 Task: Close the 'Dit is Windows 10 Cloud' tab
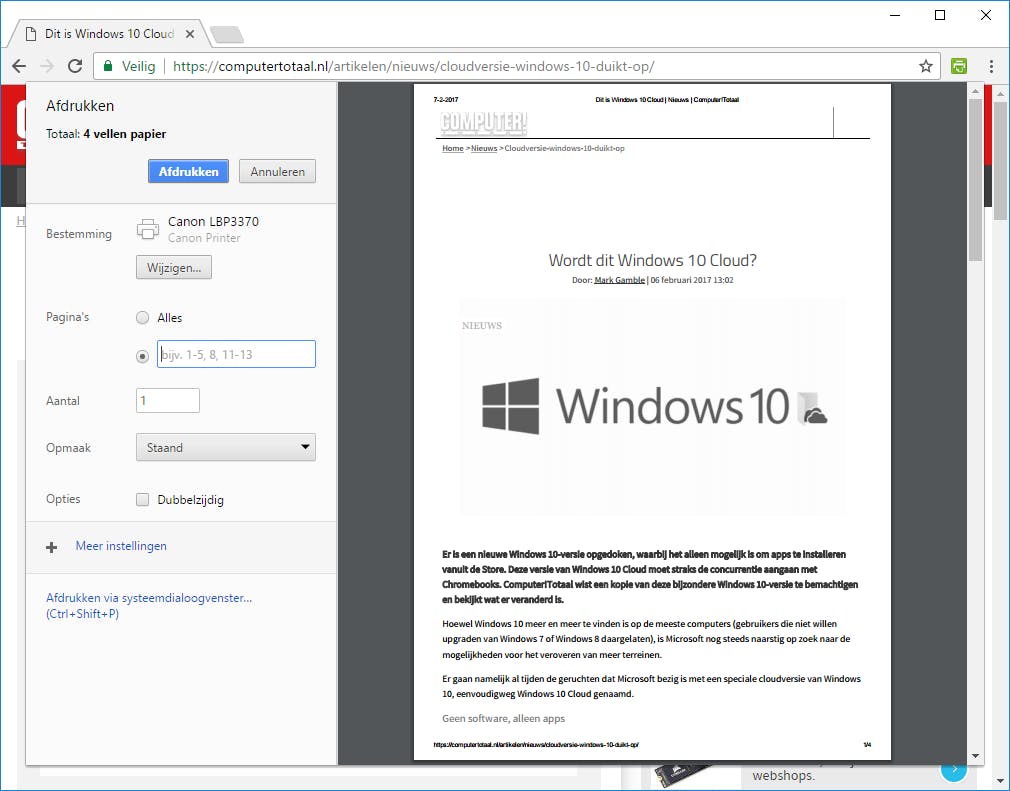[x=190, y=34]
